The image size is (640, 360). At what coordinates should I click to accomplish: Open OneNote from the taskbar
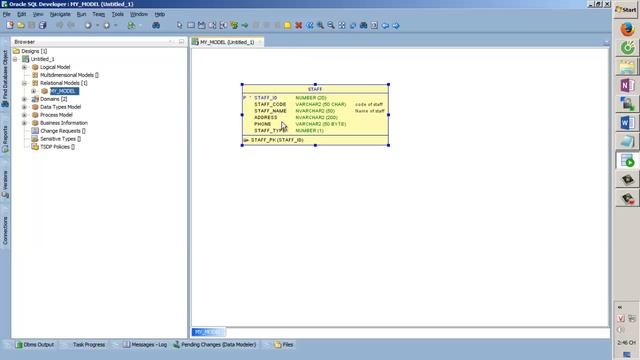[x=627, y=85]
